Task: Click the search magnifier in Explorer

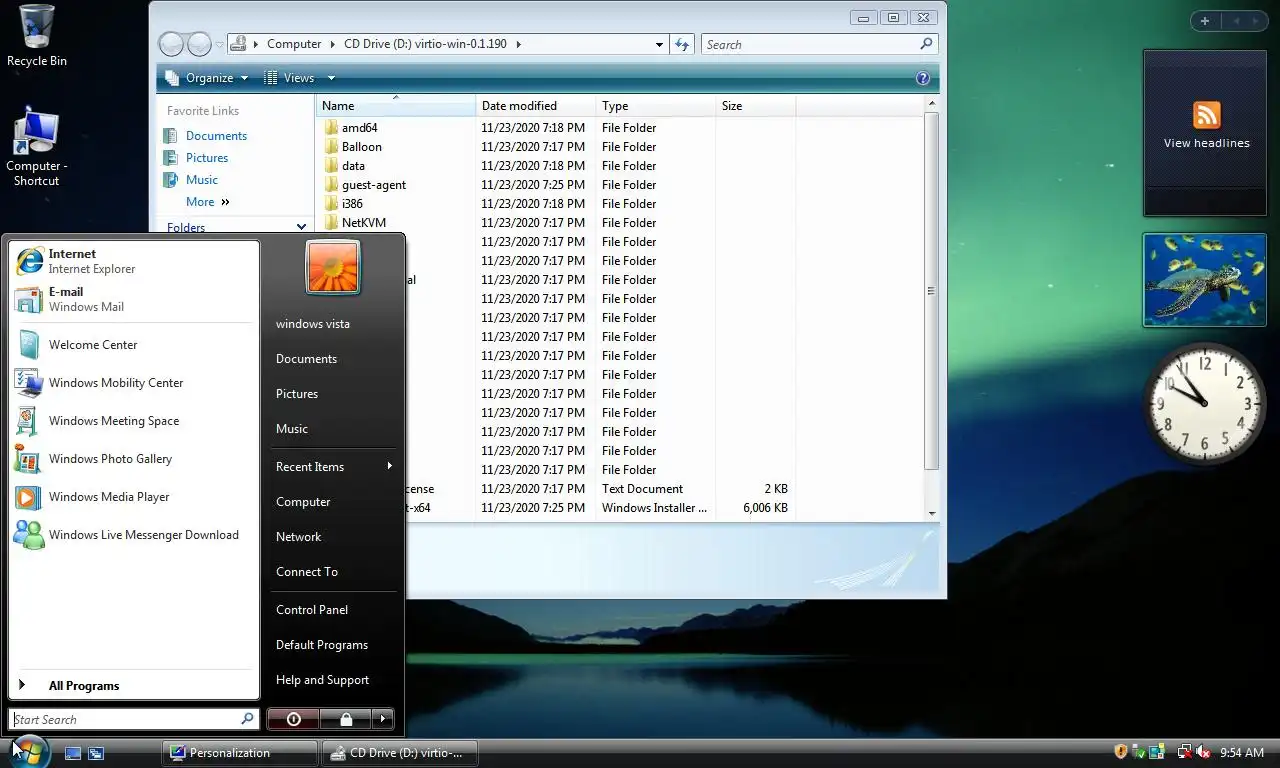Action: [x=926, y=44]
